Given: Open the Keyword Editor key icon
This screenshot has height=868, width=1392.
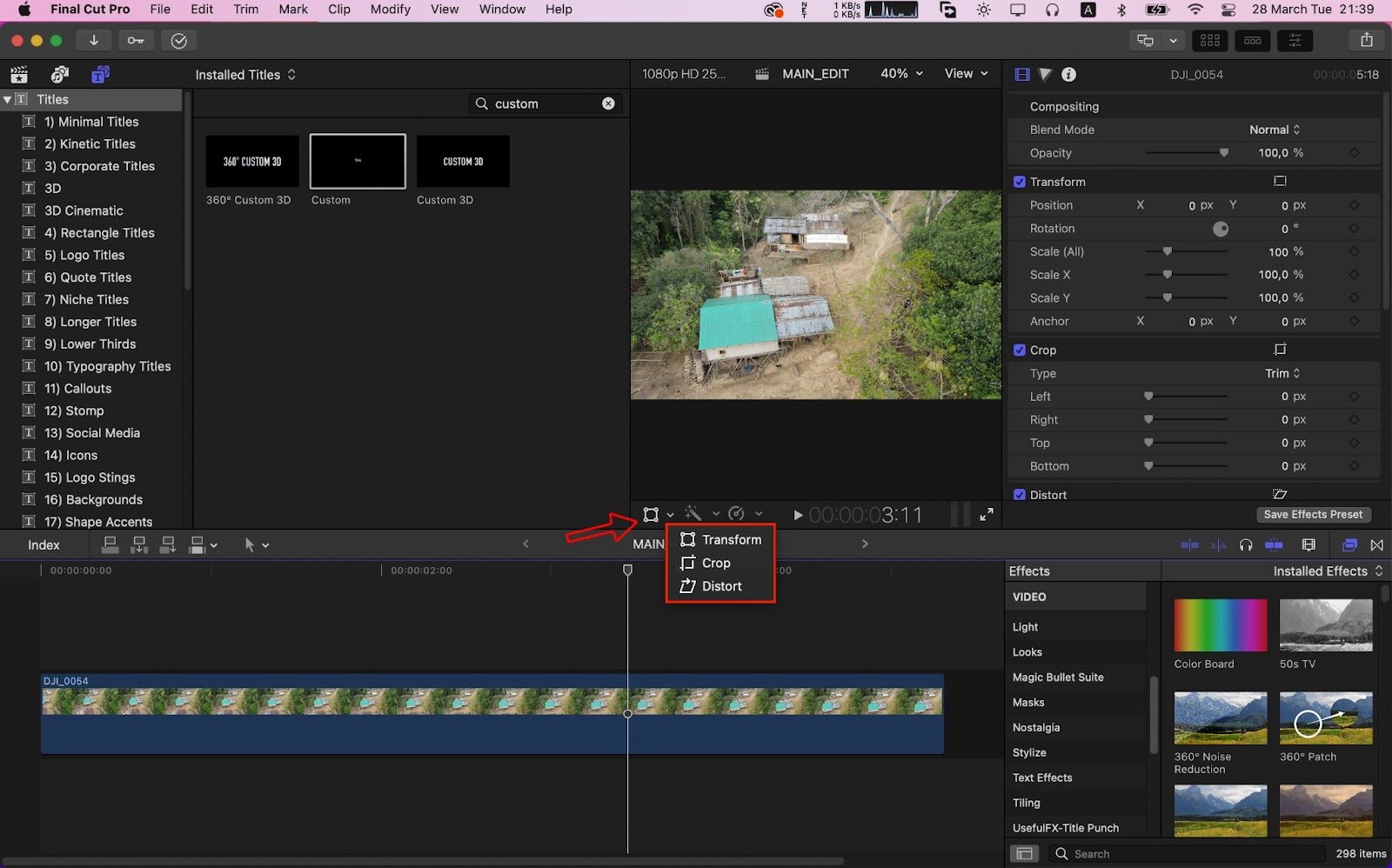Looking at the screenshot, I should tap(136, 40).
